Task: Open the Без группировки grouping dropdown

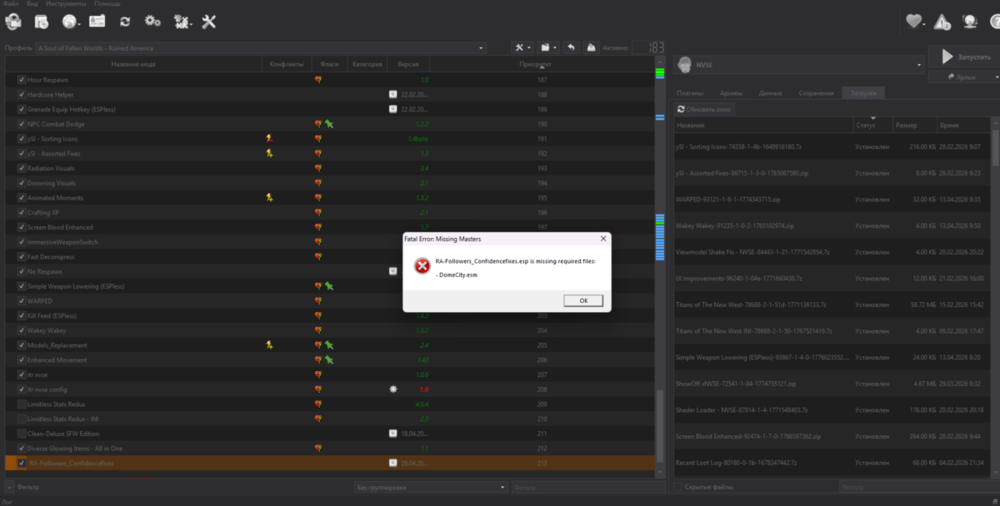Action: (431, 487)
